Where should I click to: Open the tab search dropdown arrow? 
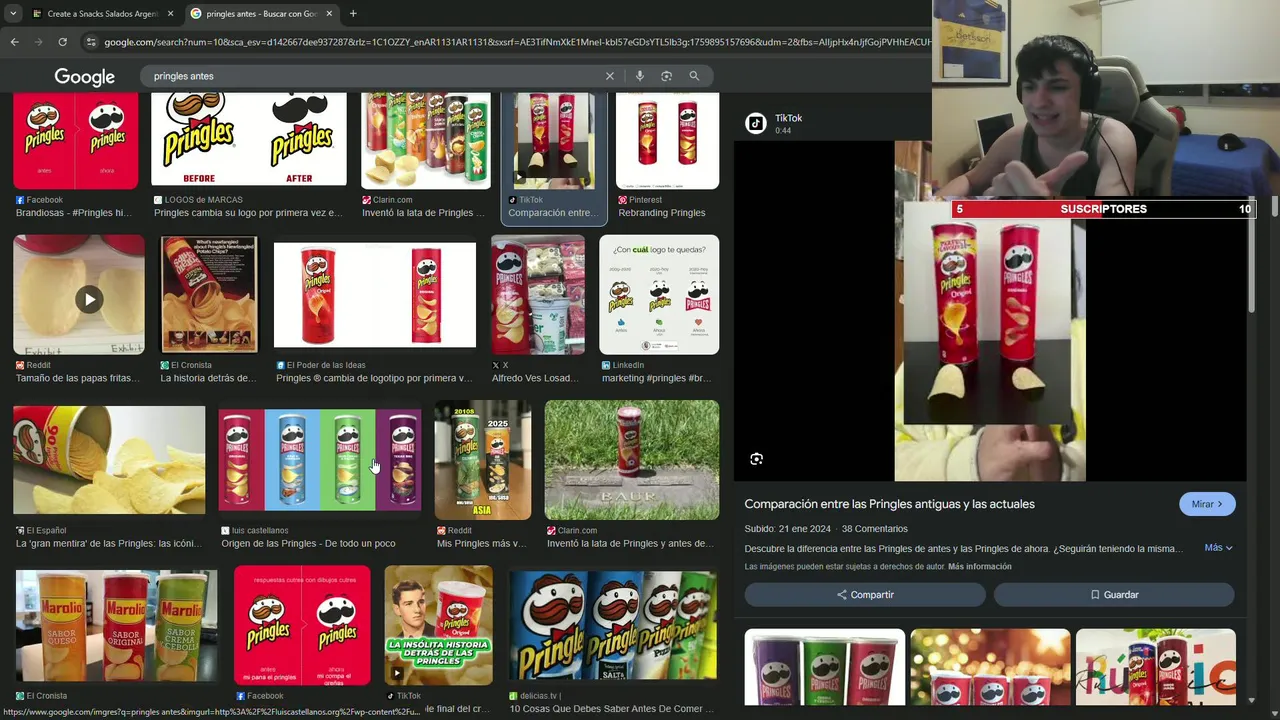(13, 14)
